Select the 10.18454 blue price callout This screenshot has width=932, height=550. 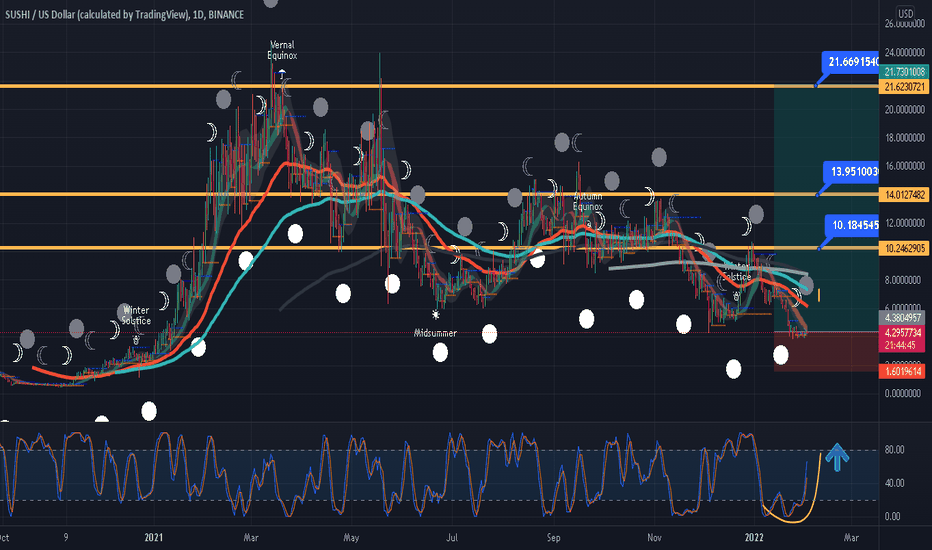coord(852,225)
